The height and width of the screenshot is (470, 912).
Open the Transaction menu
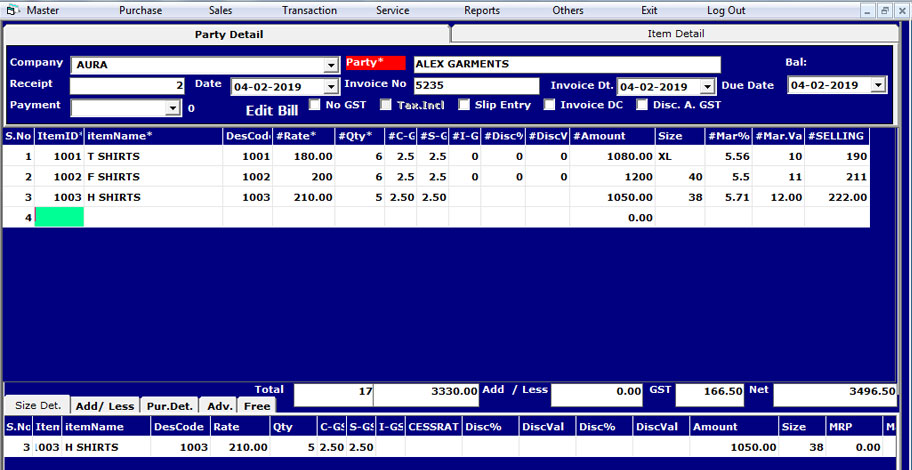click(x=309, y=10)
